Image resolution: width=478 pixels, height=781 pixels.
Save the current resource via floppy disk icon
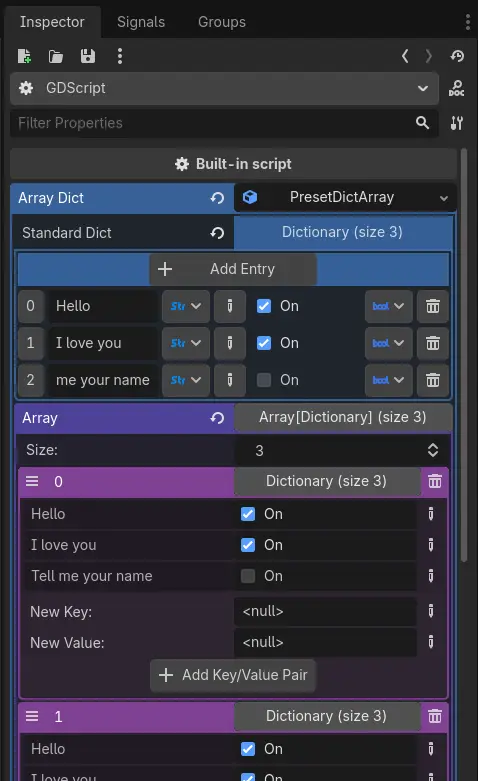[88, 56]
